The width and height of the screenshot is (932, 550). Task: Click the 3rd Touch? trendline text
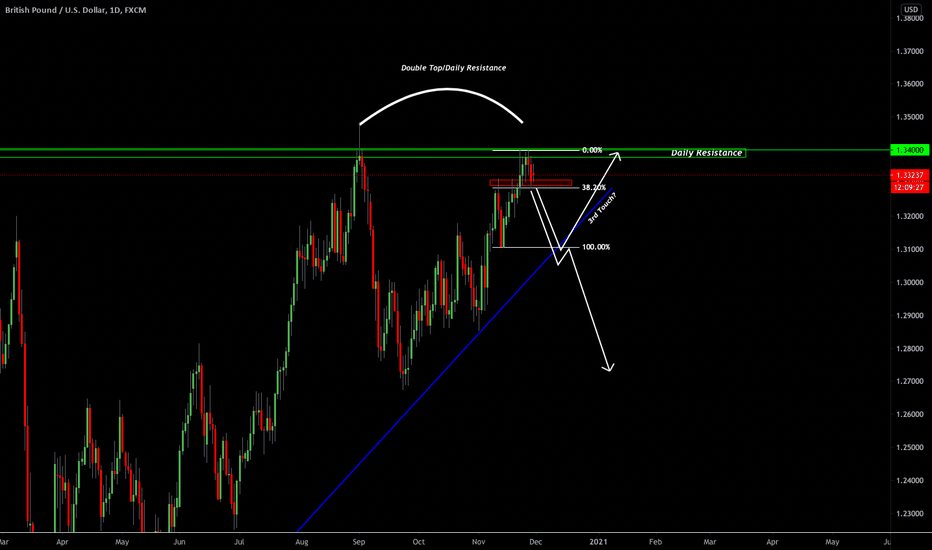click(x=602, y=208)
